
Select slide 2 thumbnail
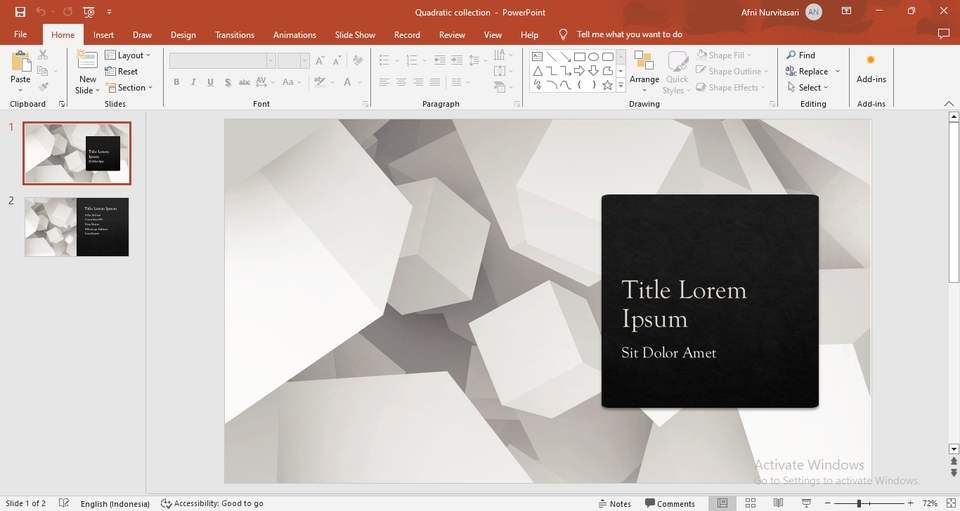tap(77, 227)
